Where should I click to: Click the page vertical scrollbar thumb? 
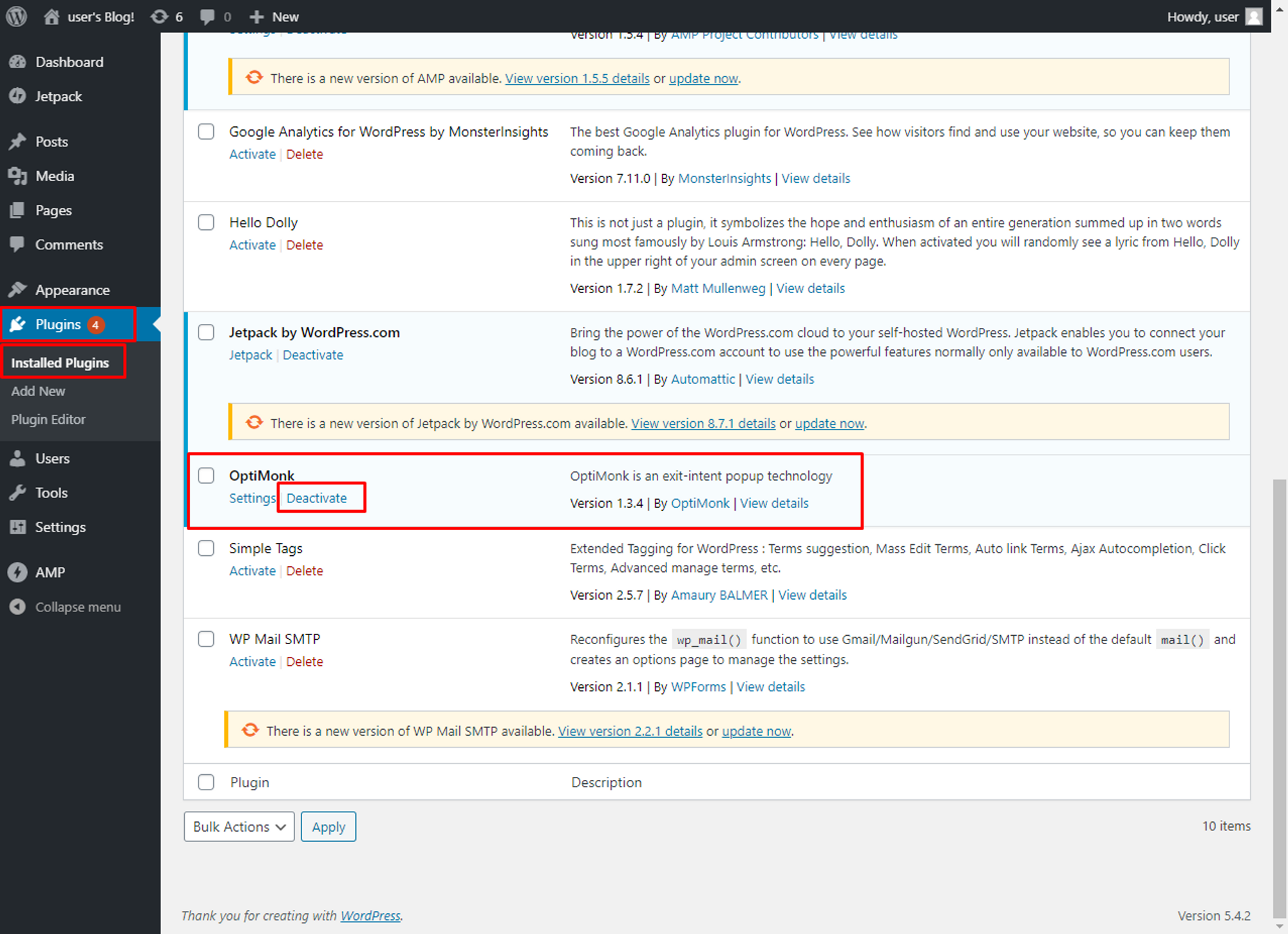point(1279,697)
